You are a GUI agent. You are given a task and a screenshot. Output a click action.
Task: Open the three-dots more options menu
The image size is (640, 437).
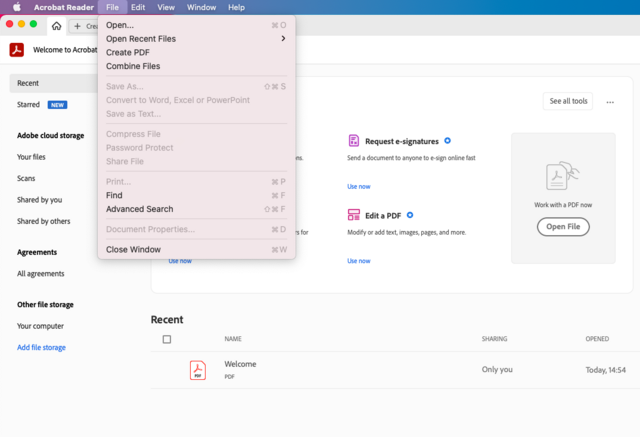(610, 102)
